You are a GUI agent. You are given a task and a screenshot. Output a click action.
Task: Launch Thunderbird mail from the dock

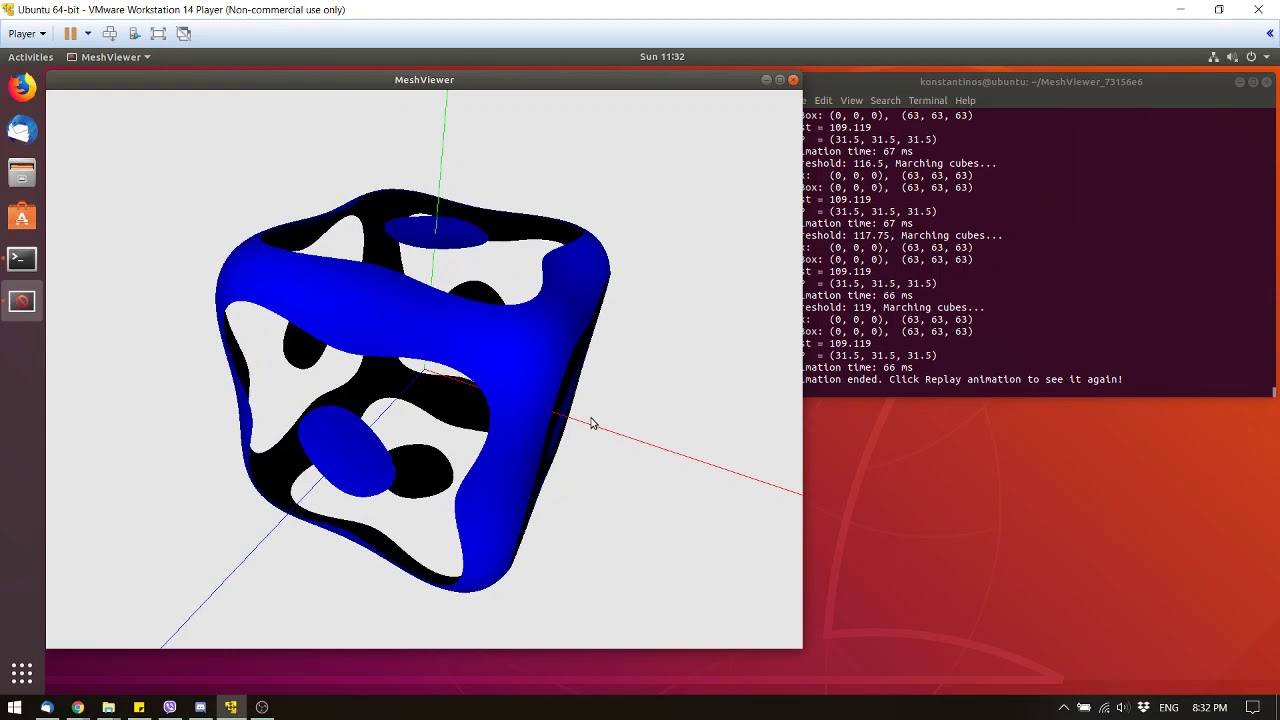pyautogui.click(x=22, y=130)
